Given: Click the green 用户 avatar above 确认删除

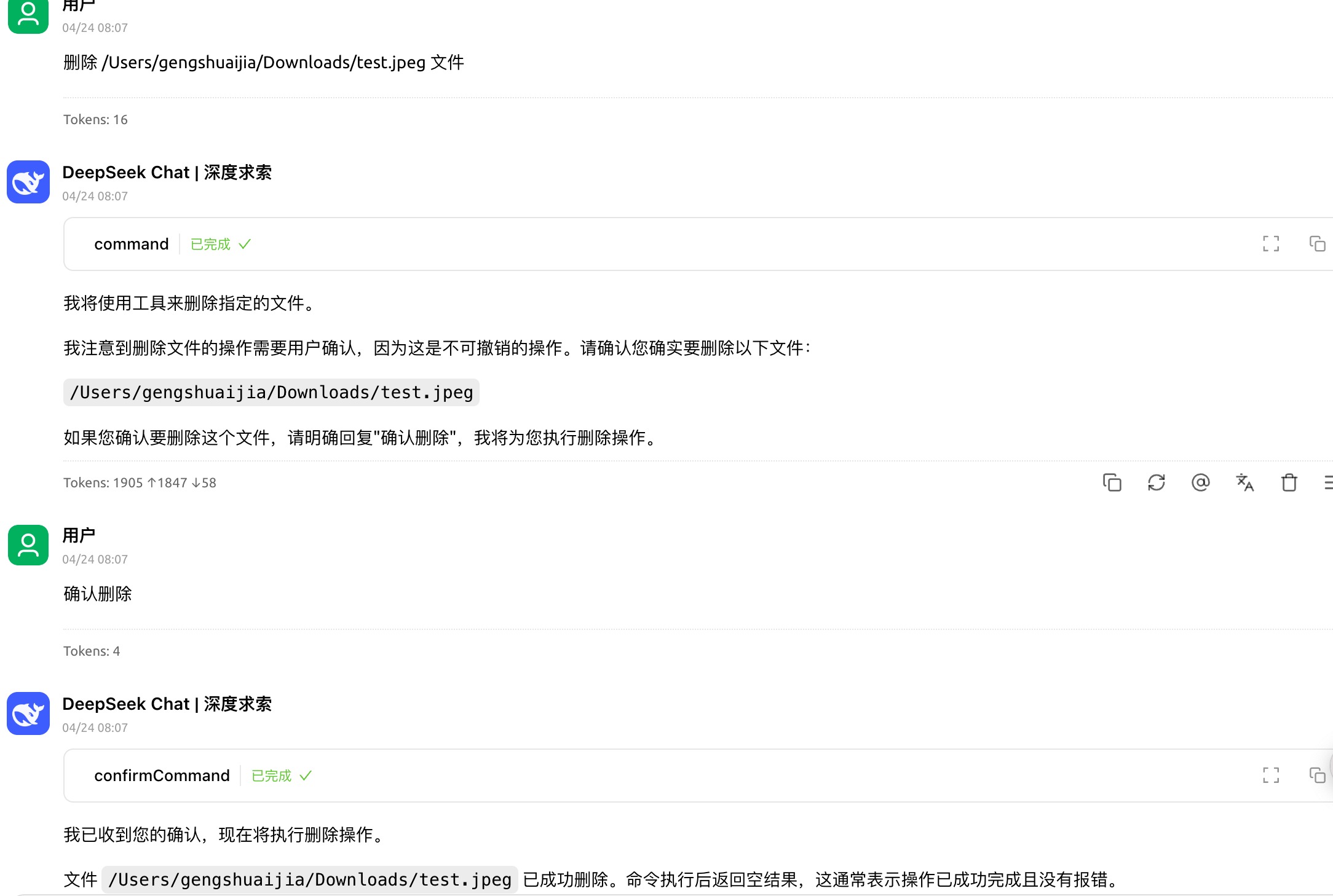Looking at the screenshot, I should 28,545.
